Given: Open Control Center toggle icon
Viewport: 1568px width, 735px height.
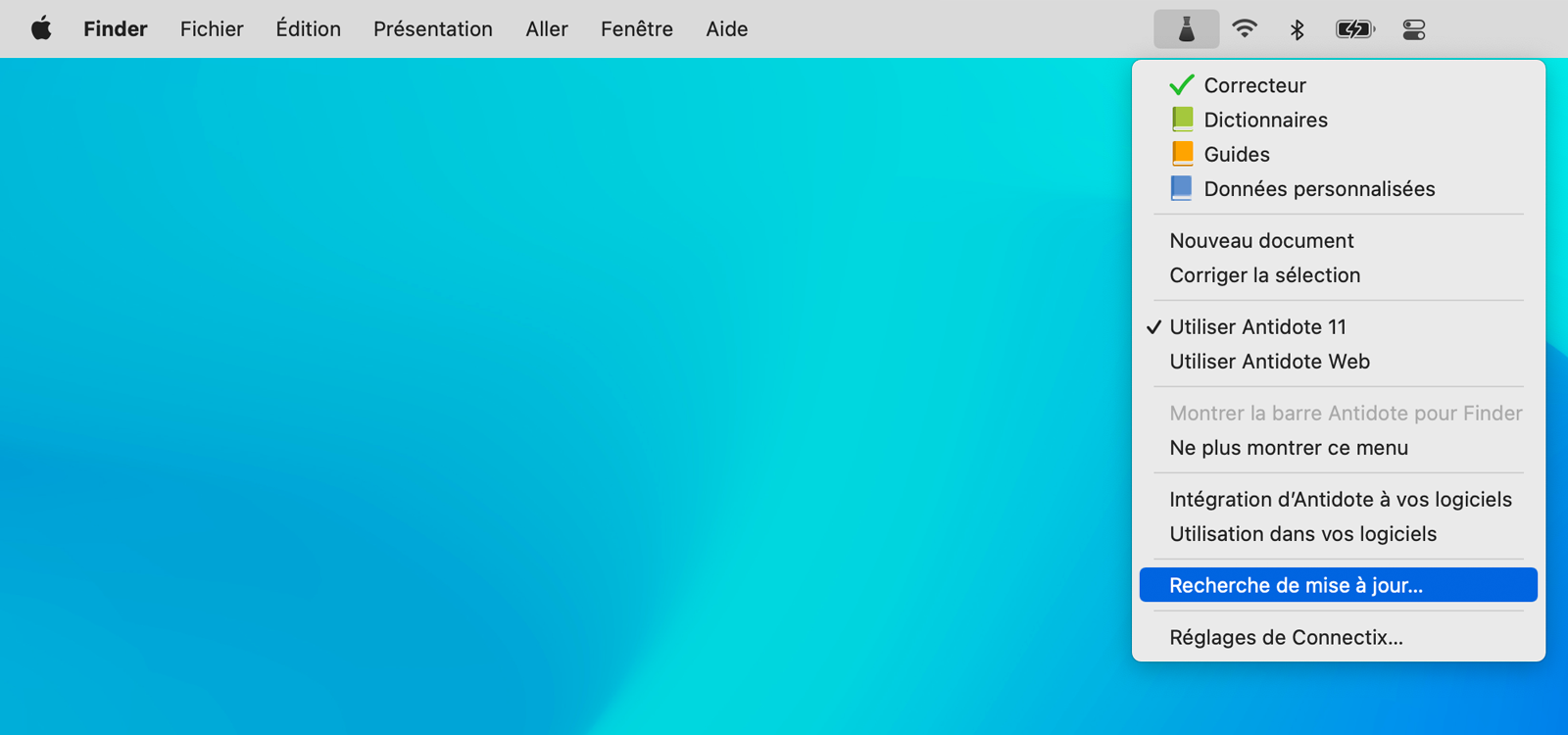Looking at the screenshot, I should 1413,29.
